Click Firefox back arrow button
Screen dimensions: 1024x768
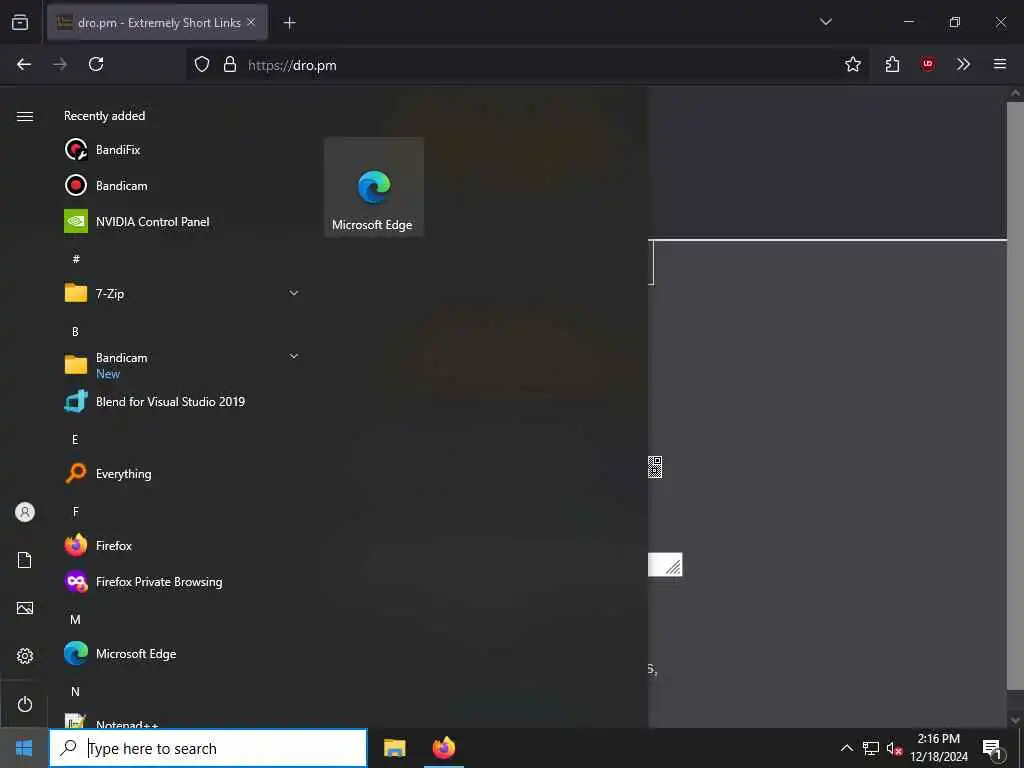24,64
